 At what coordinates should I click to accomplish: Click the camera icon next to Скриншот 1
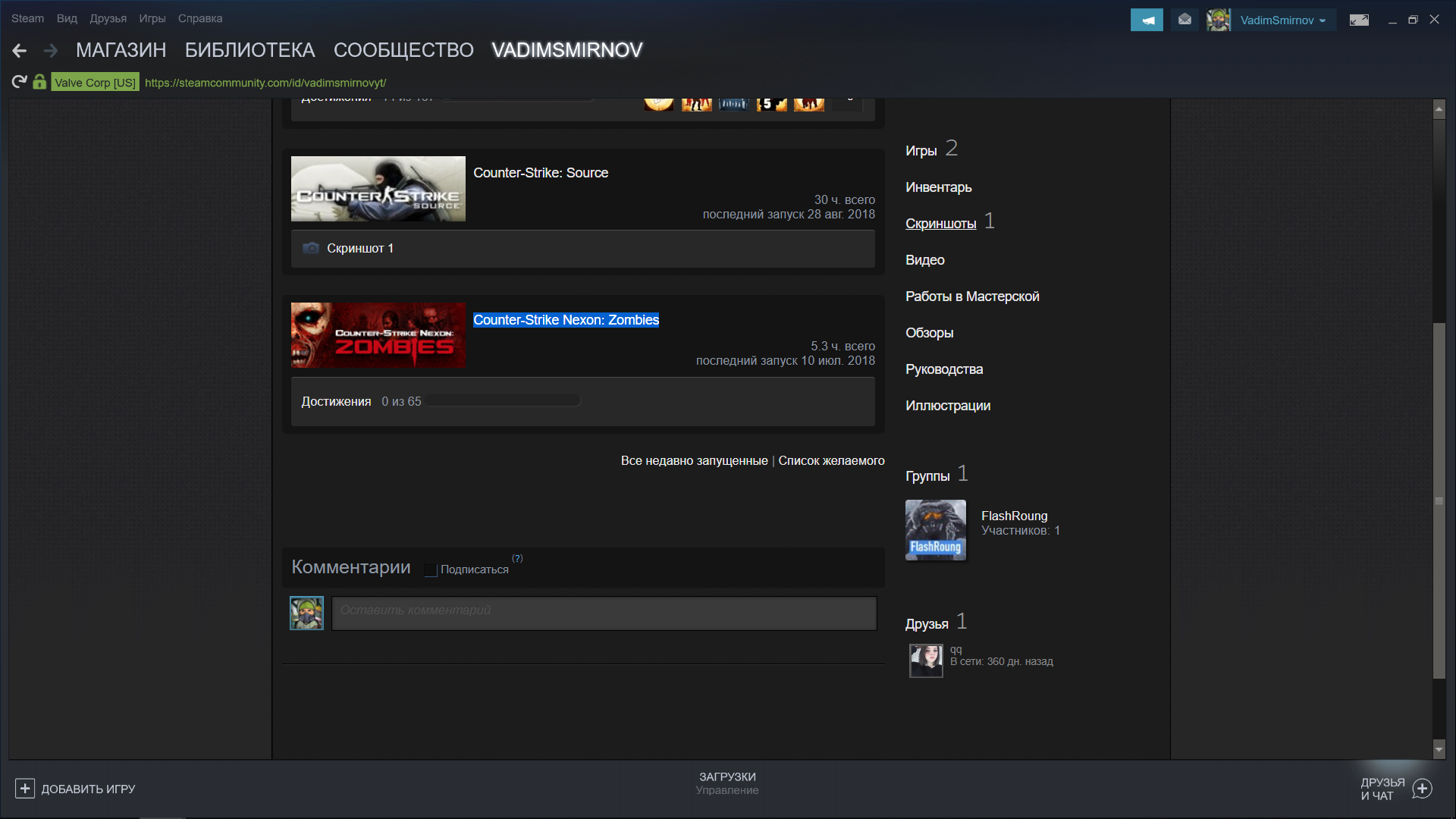pyautogui.click(x=311, y=248)
